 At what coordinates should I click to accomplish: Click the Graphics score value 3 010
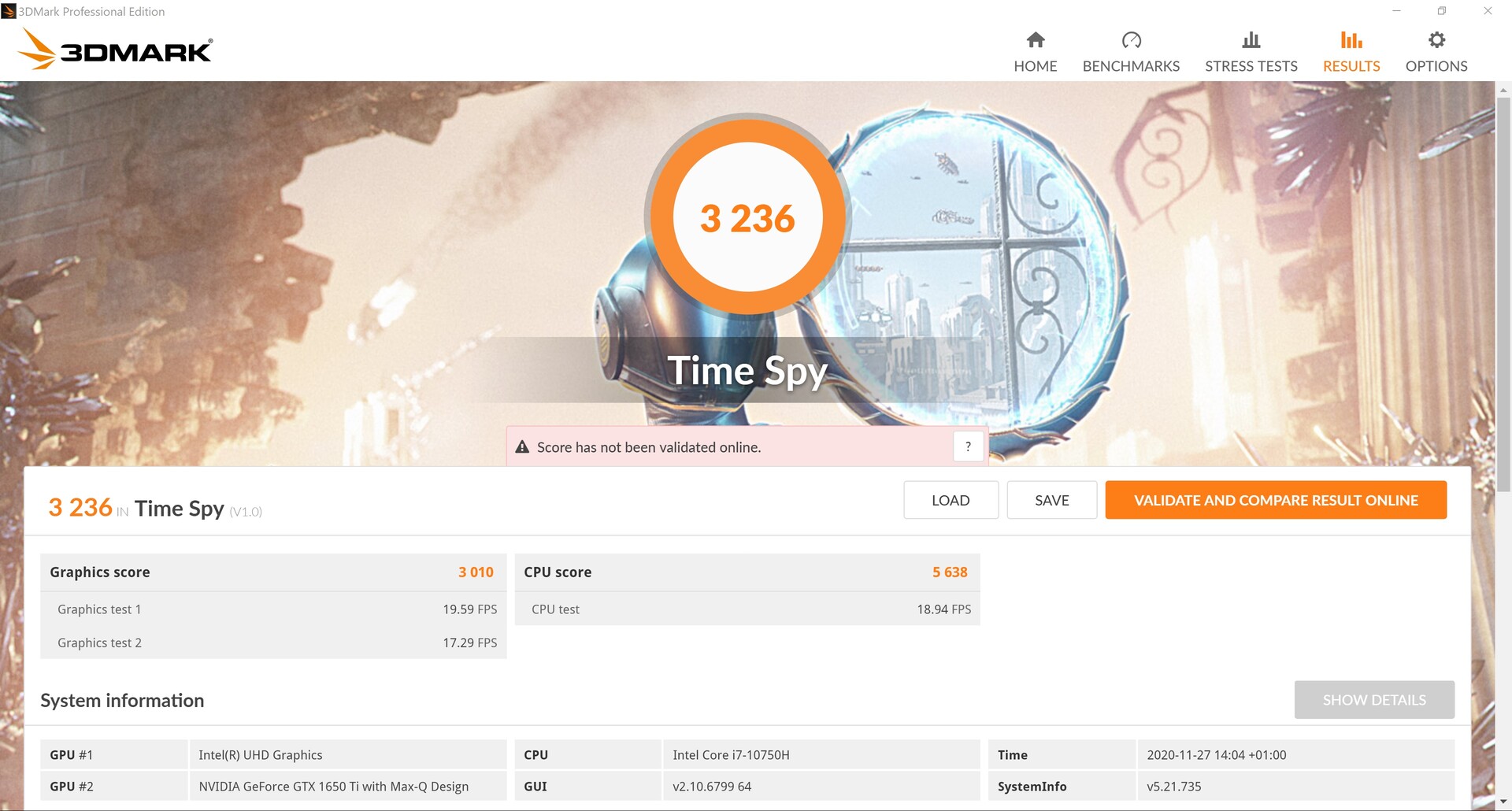tap(476, 572)
